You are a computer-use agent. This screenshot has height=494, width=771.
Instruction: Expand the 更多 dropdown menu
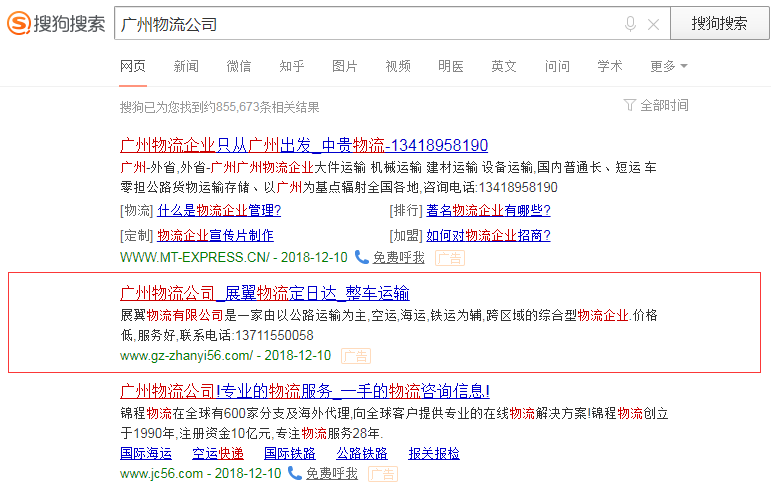669,66
